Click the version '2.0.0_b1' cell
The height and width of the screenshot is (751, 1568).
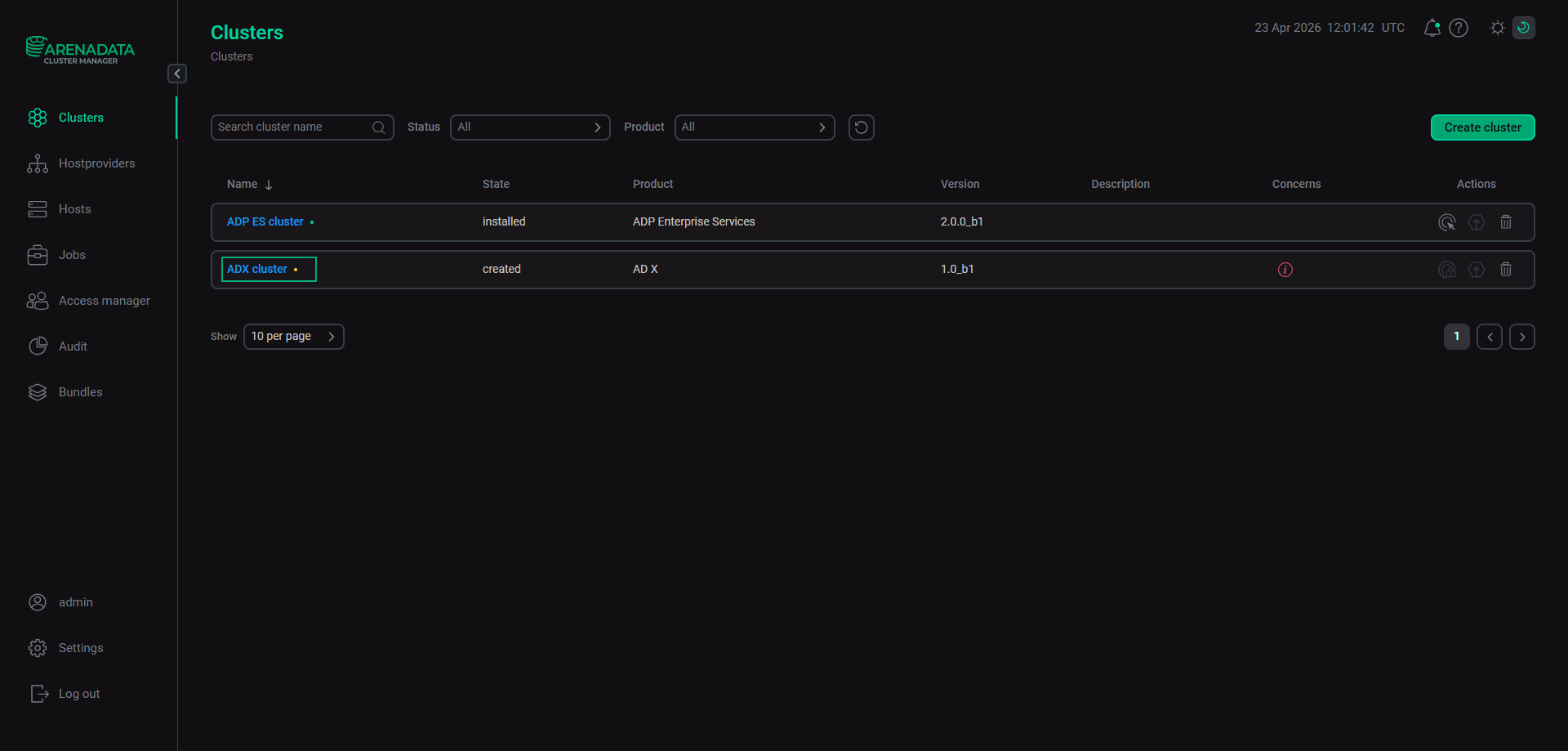pyautogui.click(x=961, y=222)
